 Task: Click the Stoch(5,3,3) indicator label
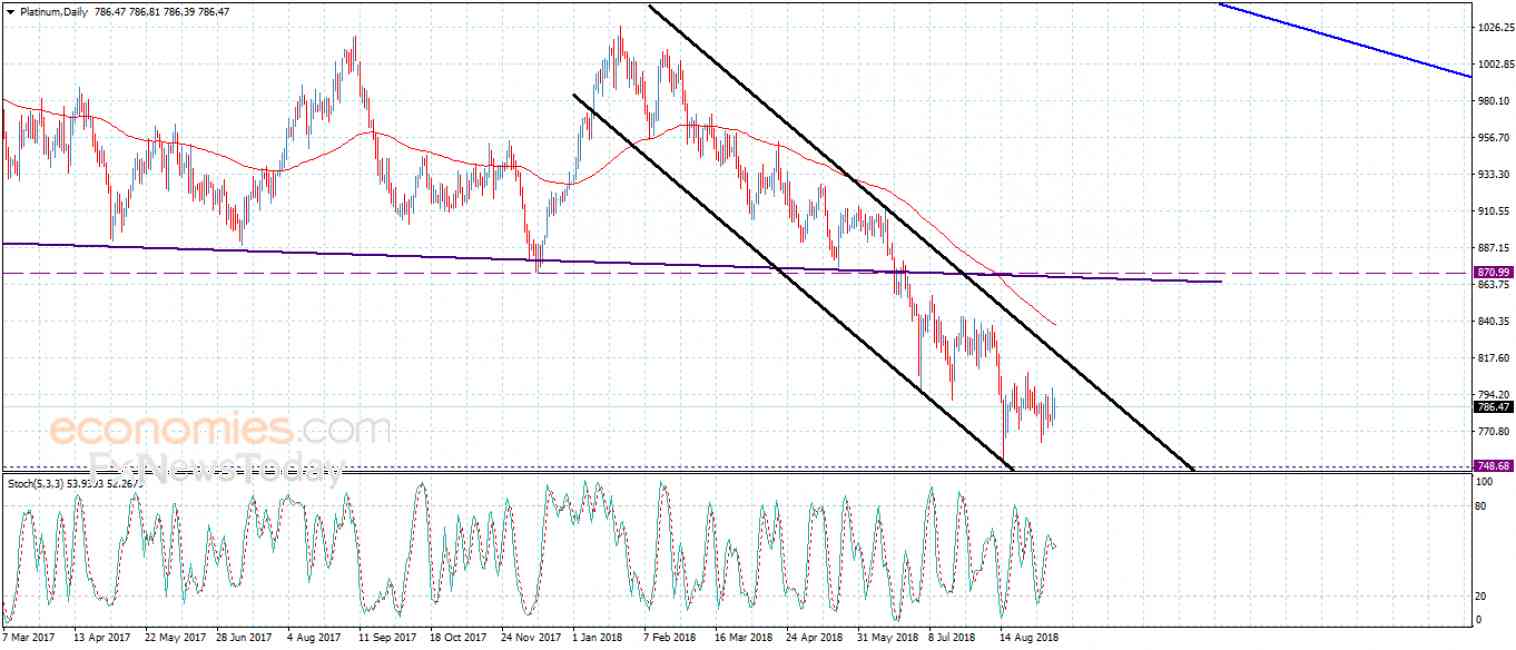(38, 484)
